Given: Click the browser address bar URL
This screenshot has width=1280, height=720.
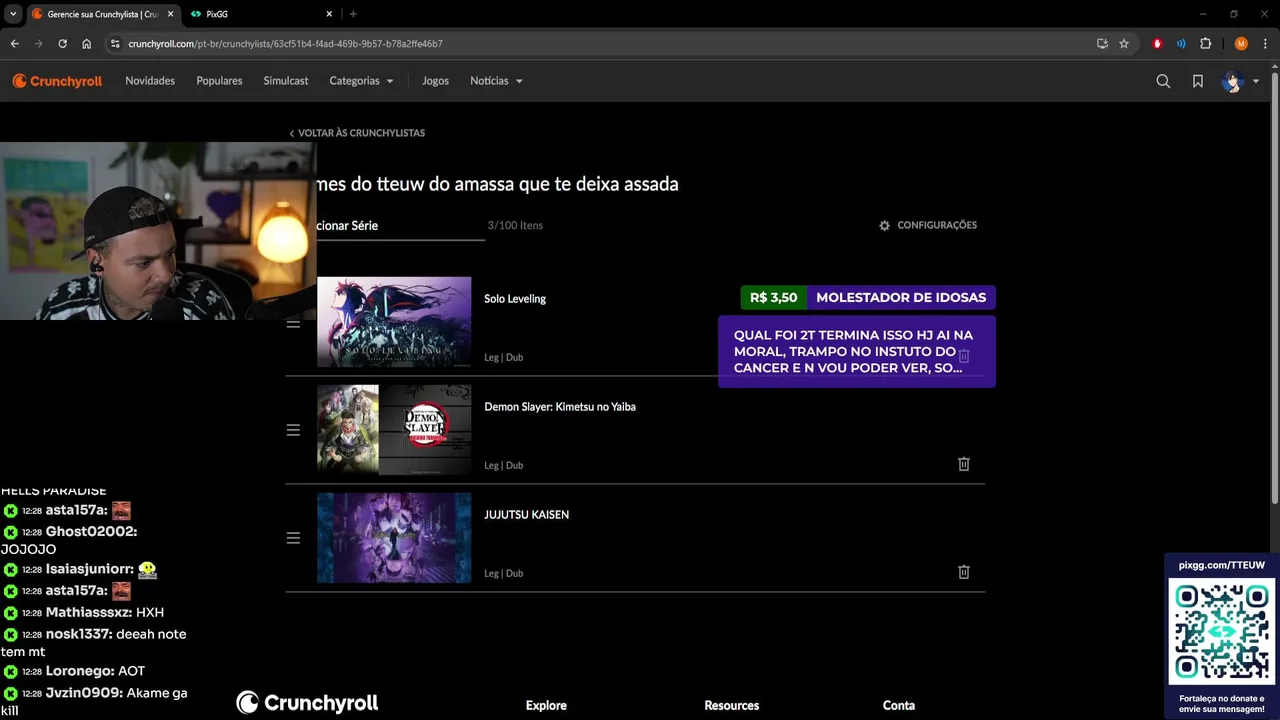Looking at the screenshot, I should click(x=285, y=44).
